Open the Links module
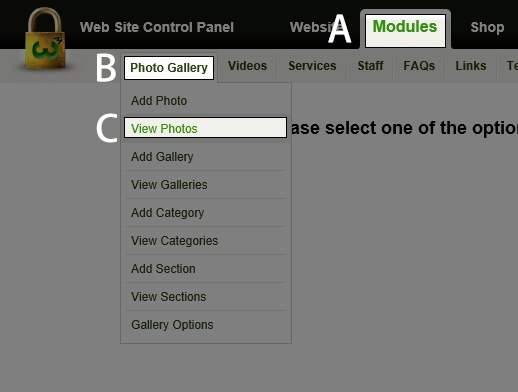This screenshot has width=518, height=392. [471, 66]
